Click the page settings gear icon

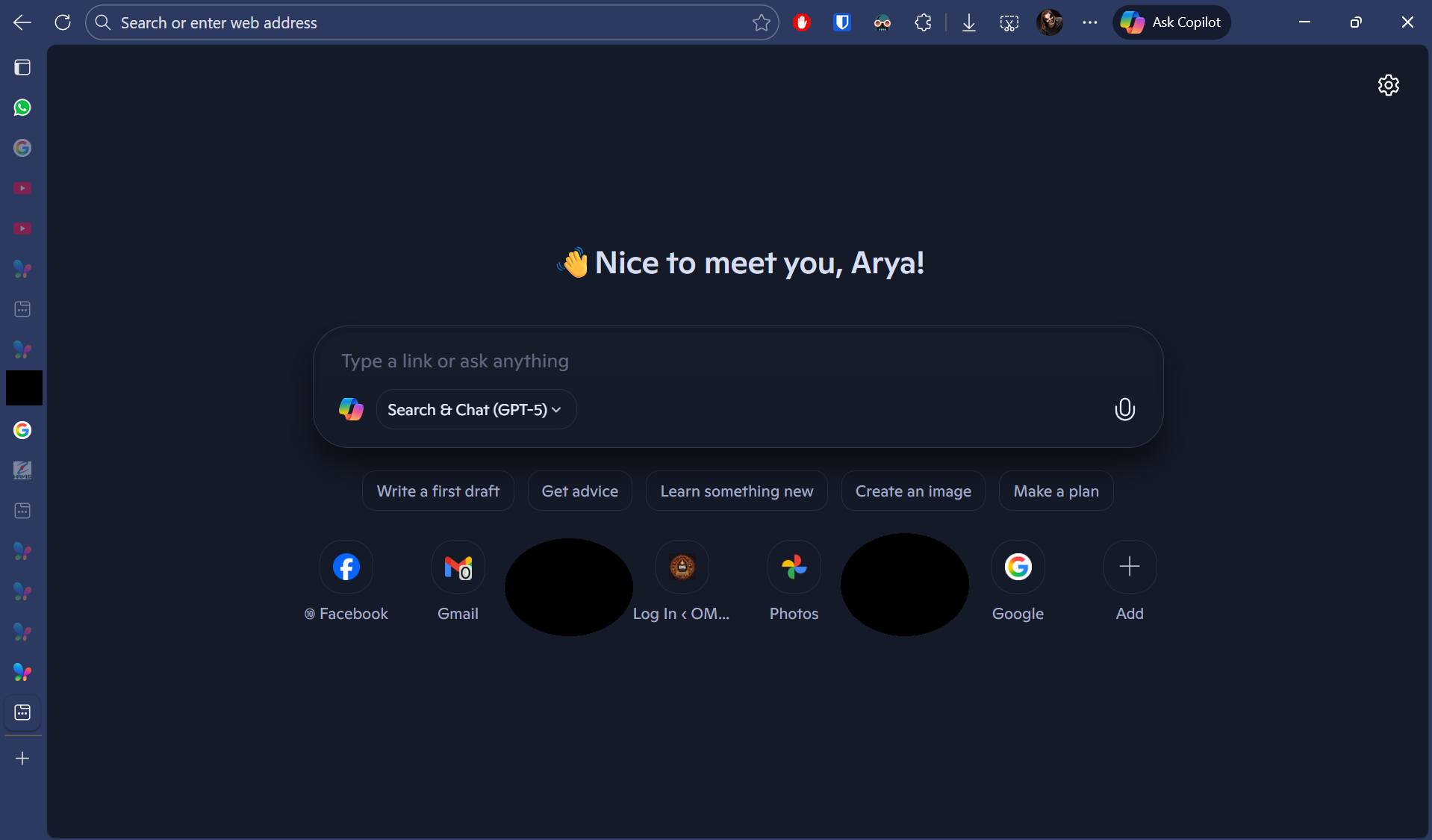coord(1388,85)
